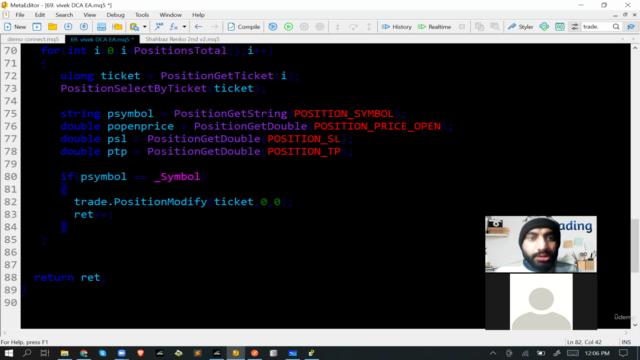Click the pause debugging icon
Screen dimensions: 640x360
click(x=304, y=27)
